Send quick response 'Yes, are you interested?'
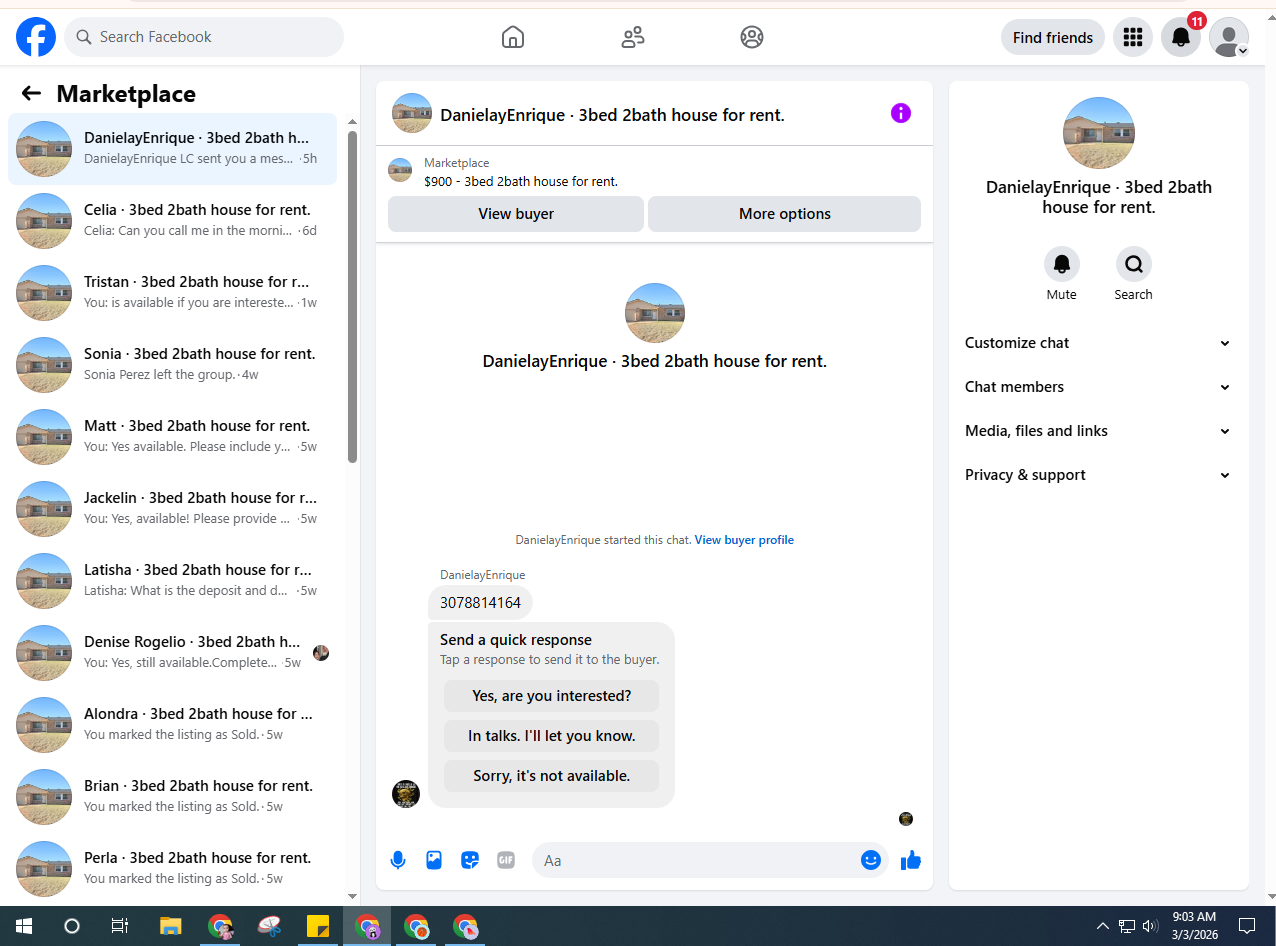Image resolution: width=1276 pixels, height=946 pixels. [x=552, y=696]
